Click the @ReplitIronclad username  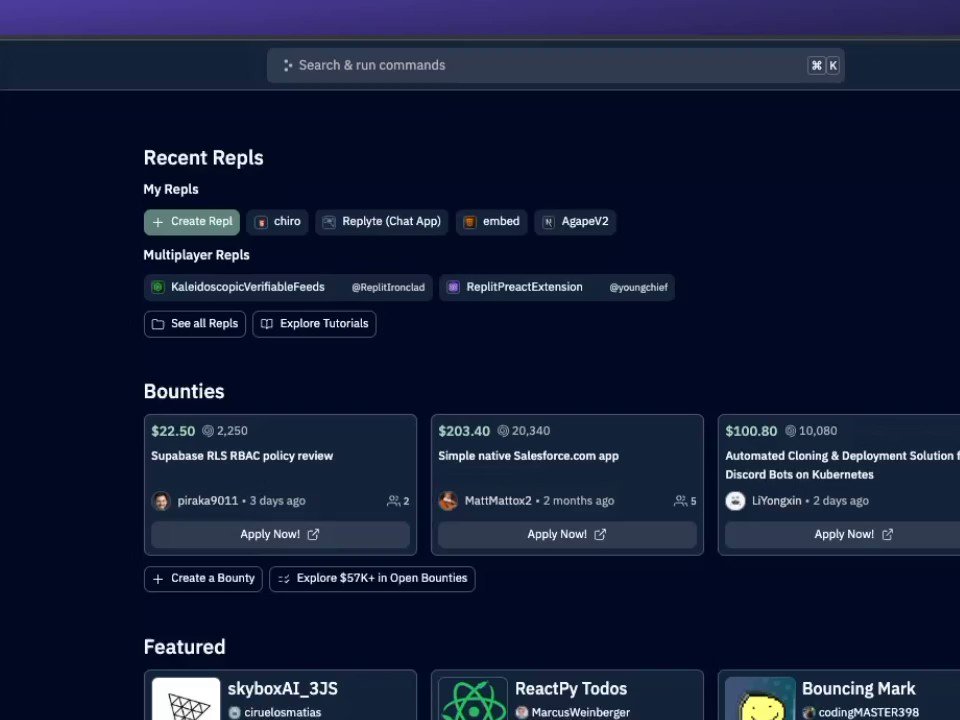coord(388,288)
